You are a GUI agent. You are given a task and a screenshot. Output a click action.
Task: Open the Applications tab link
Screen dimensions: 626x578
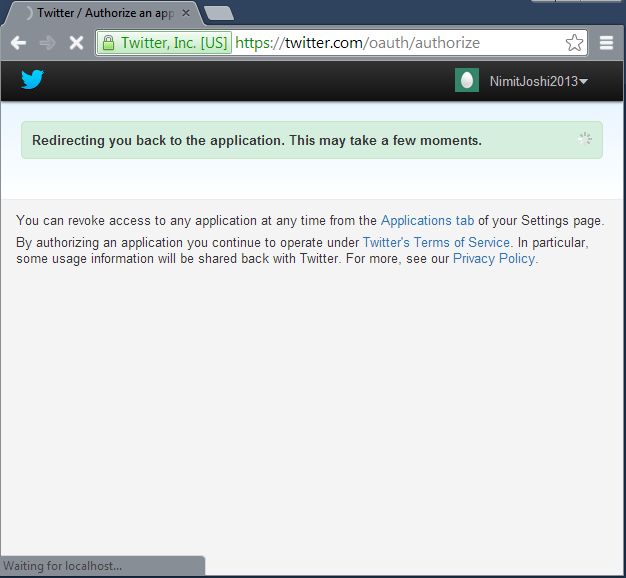coord(427,220)
